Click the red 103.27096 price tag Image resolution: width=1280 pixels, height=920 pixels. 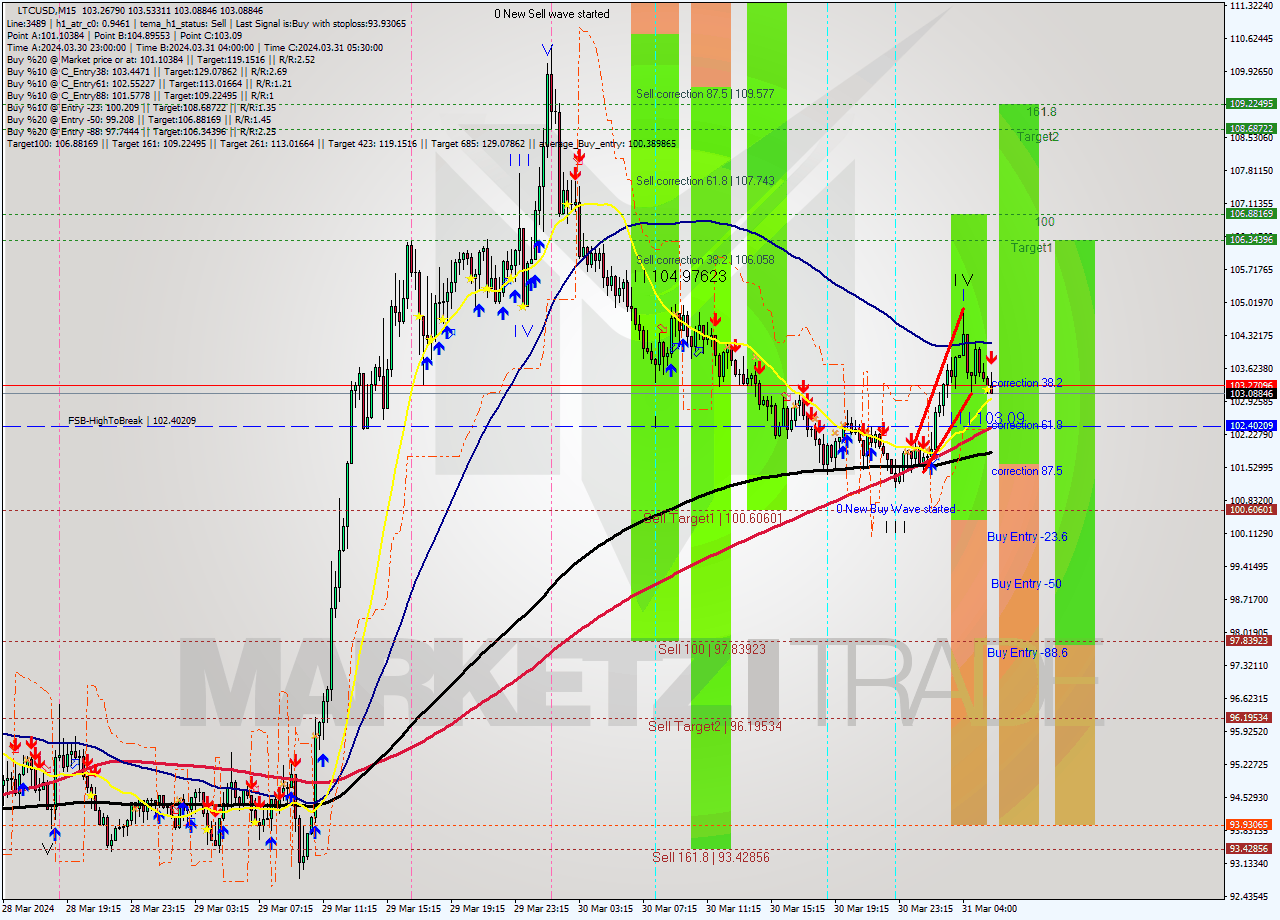(x=1250, y=384)
